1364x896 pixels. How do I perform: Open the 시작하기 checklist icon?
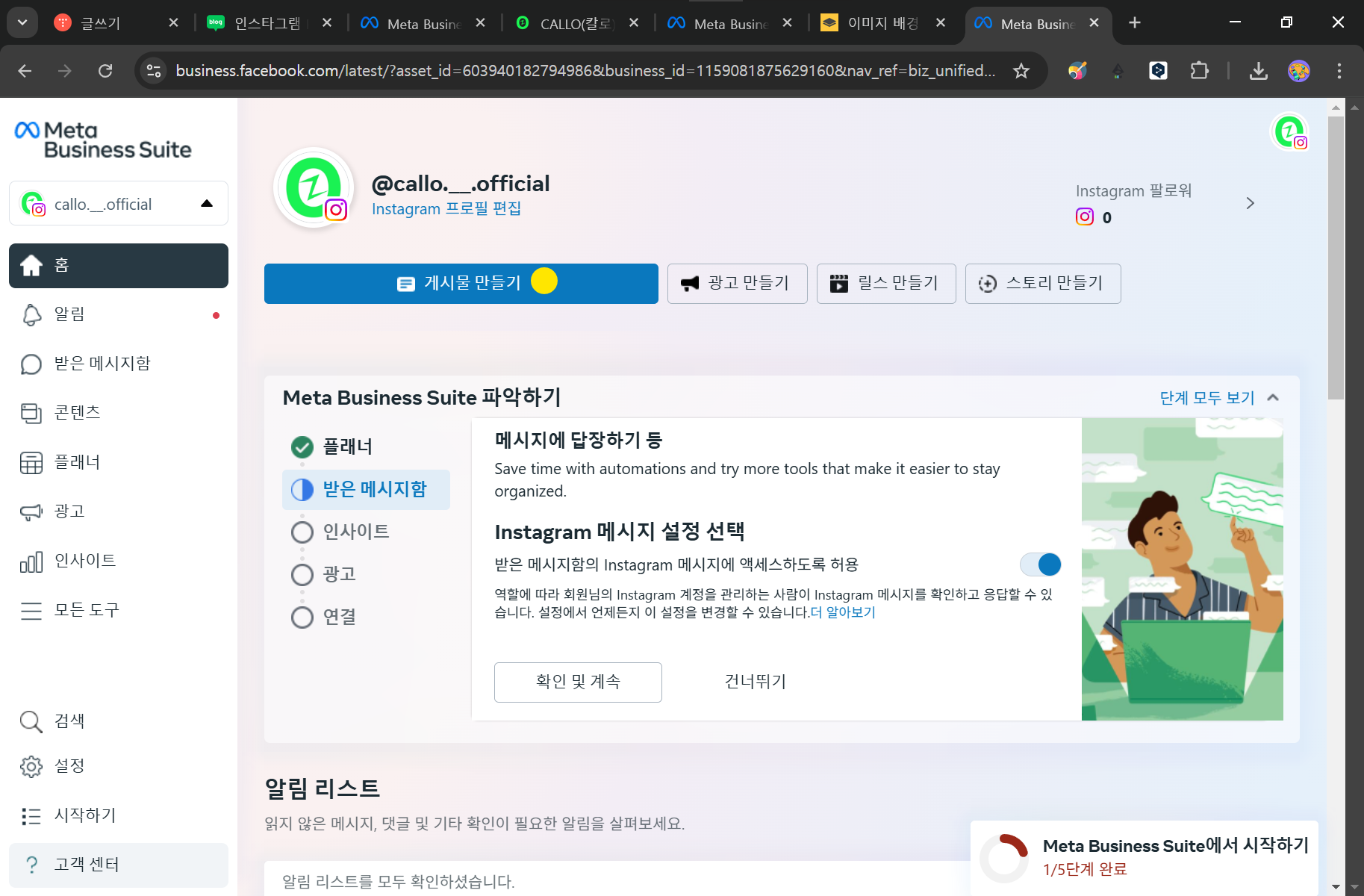coord(31,815)
